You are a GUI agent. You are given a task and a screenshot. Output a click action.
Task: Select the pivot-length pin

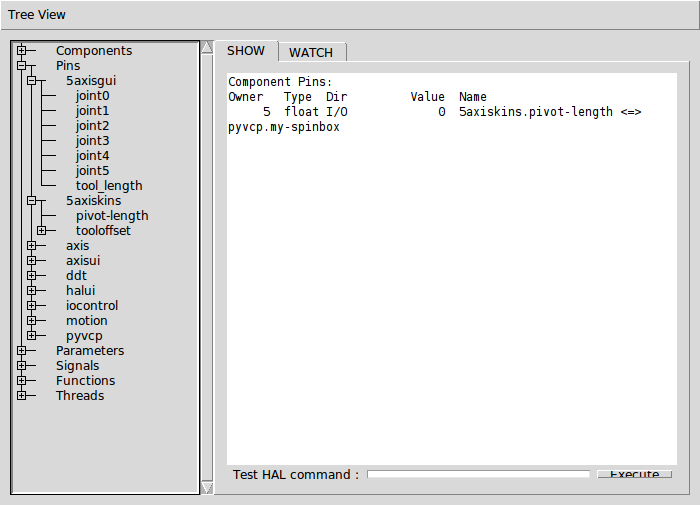coord(112,216)
